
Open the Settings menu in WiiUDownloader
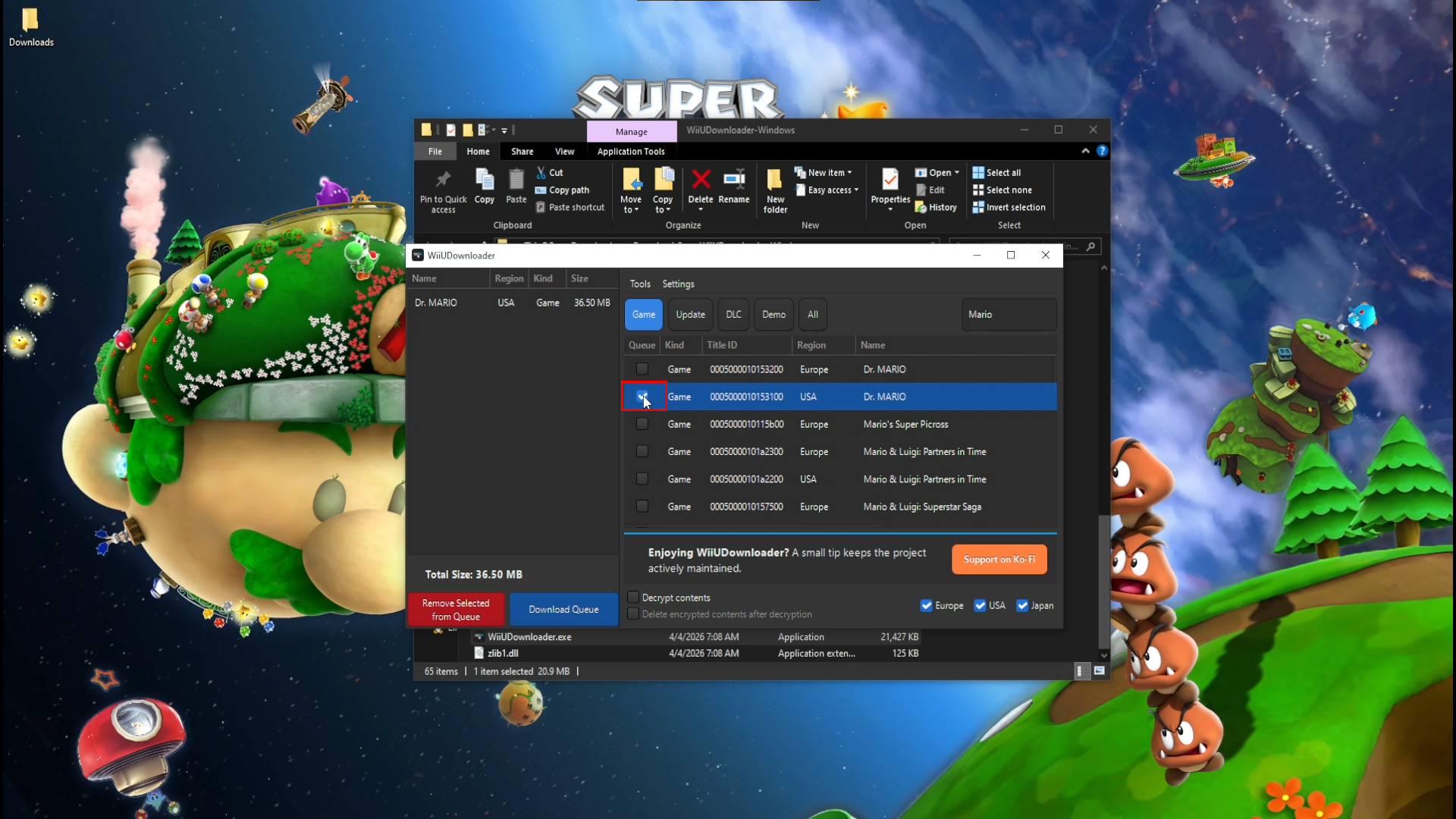click(x=678, y=284)
